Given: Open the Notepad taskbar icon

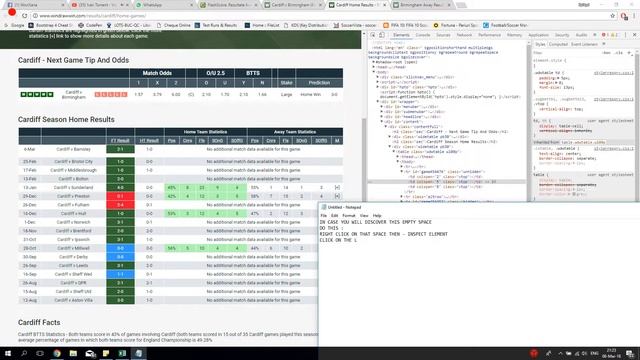Looking at the screenshot, I should (139, 353).
